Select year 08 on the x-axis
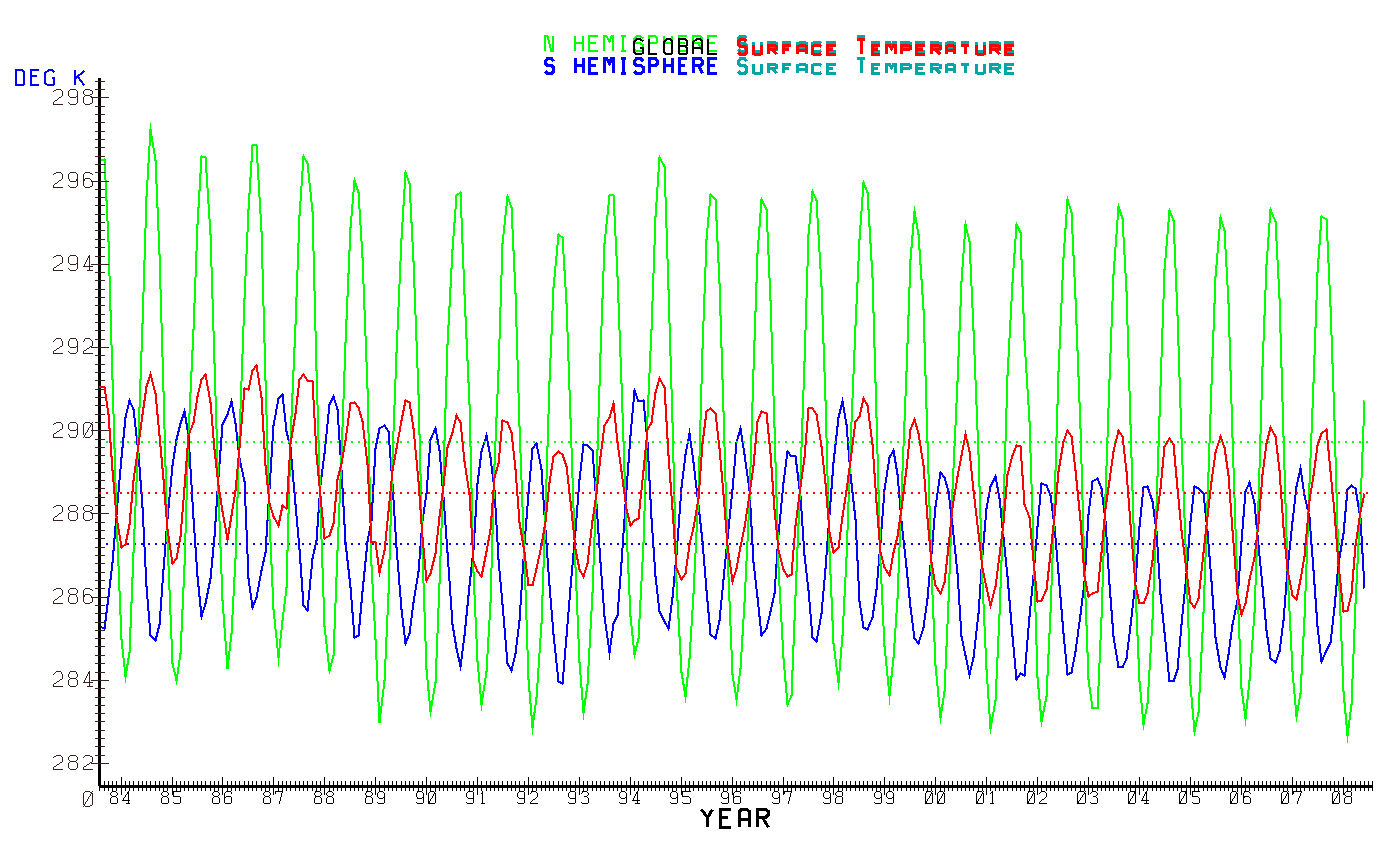Image resolution: width=1400 pixels, height=863 pixels. click(1342, 798)
